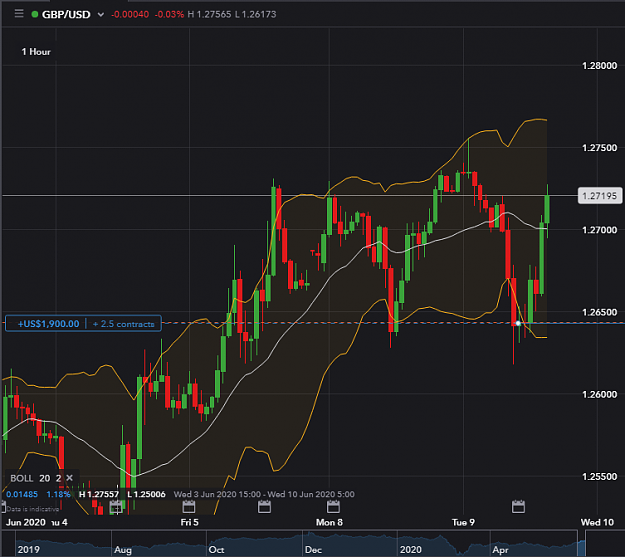This screenshot has width=625, height=557.
Task: Change the 1 Hour timeframe label
Action: click(x=36, y=52)
